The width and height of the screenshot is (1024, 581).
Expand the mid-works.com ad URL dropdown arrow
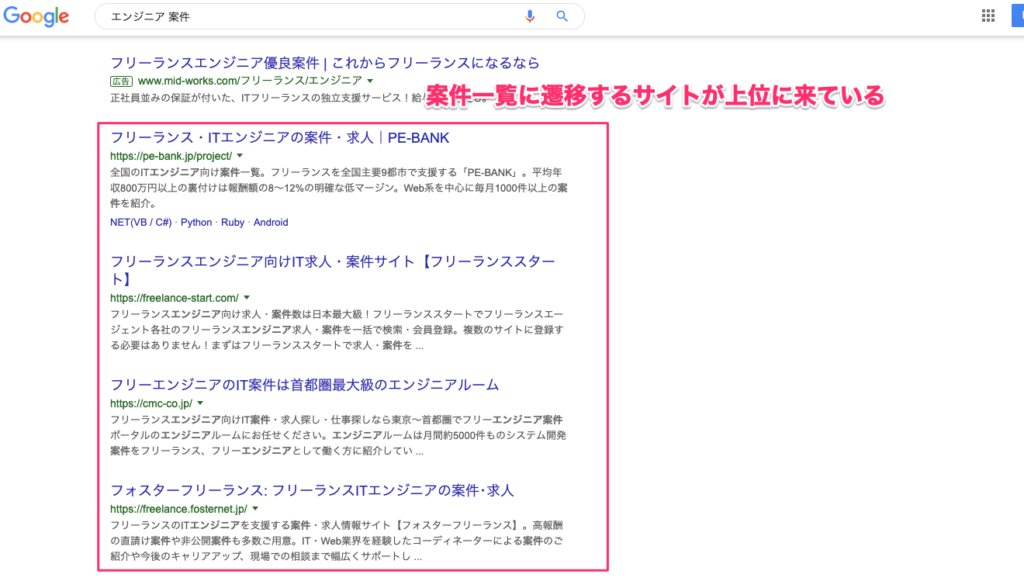(370, 81)
